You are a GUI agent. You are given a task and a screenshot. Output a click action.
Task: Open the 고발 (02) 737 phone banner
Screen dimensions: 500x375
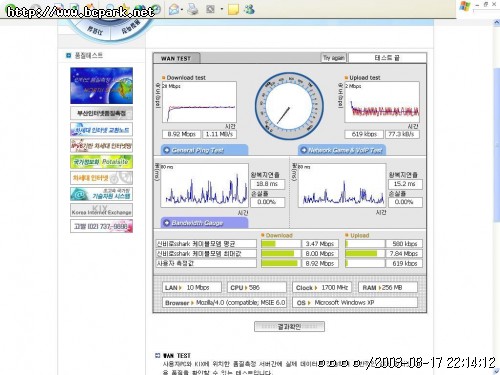pos(101,226)
